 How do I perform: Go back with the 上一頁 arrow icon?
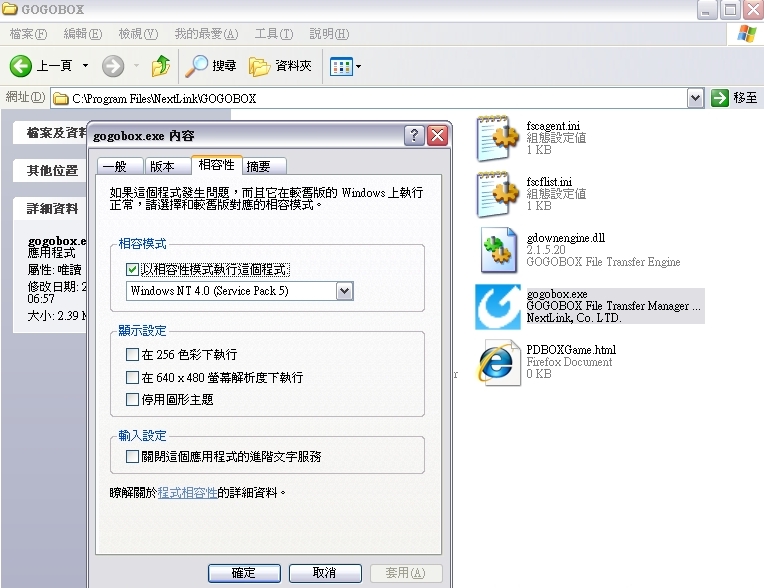pyautogui.click(x=20, y=66)
